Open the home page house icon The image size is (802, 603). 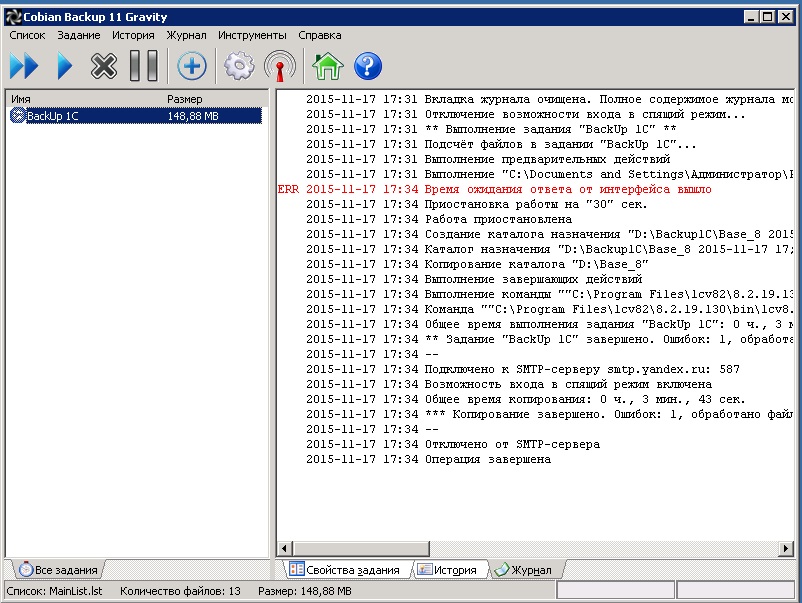[x=327, y=66]
